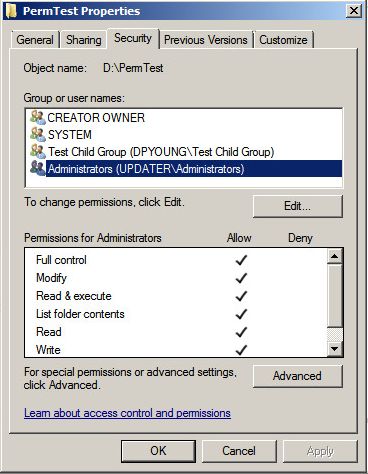Click the CREATOR OWNER group icon
The image size is (368, 474).
[x=37, y=117]
